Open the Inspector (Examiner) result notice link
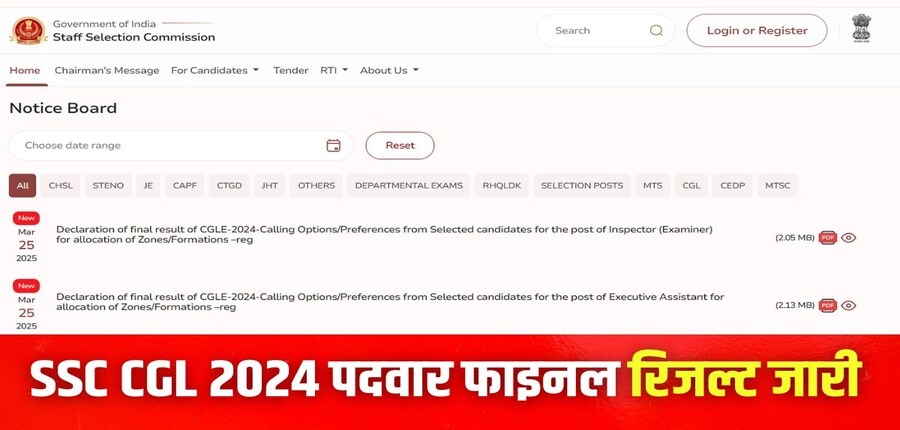The width and height of the screenshot is (900, 430). coord(384,234)
